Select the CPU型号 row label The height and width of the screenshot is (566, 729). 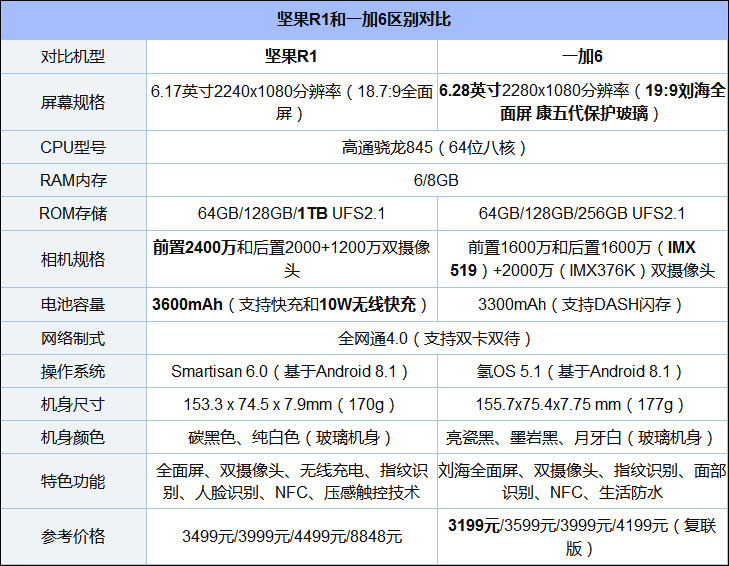[x=73, y=147]
